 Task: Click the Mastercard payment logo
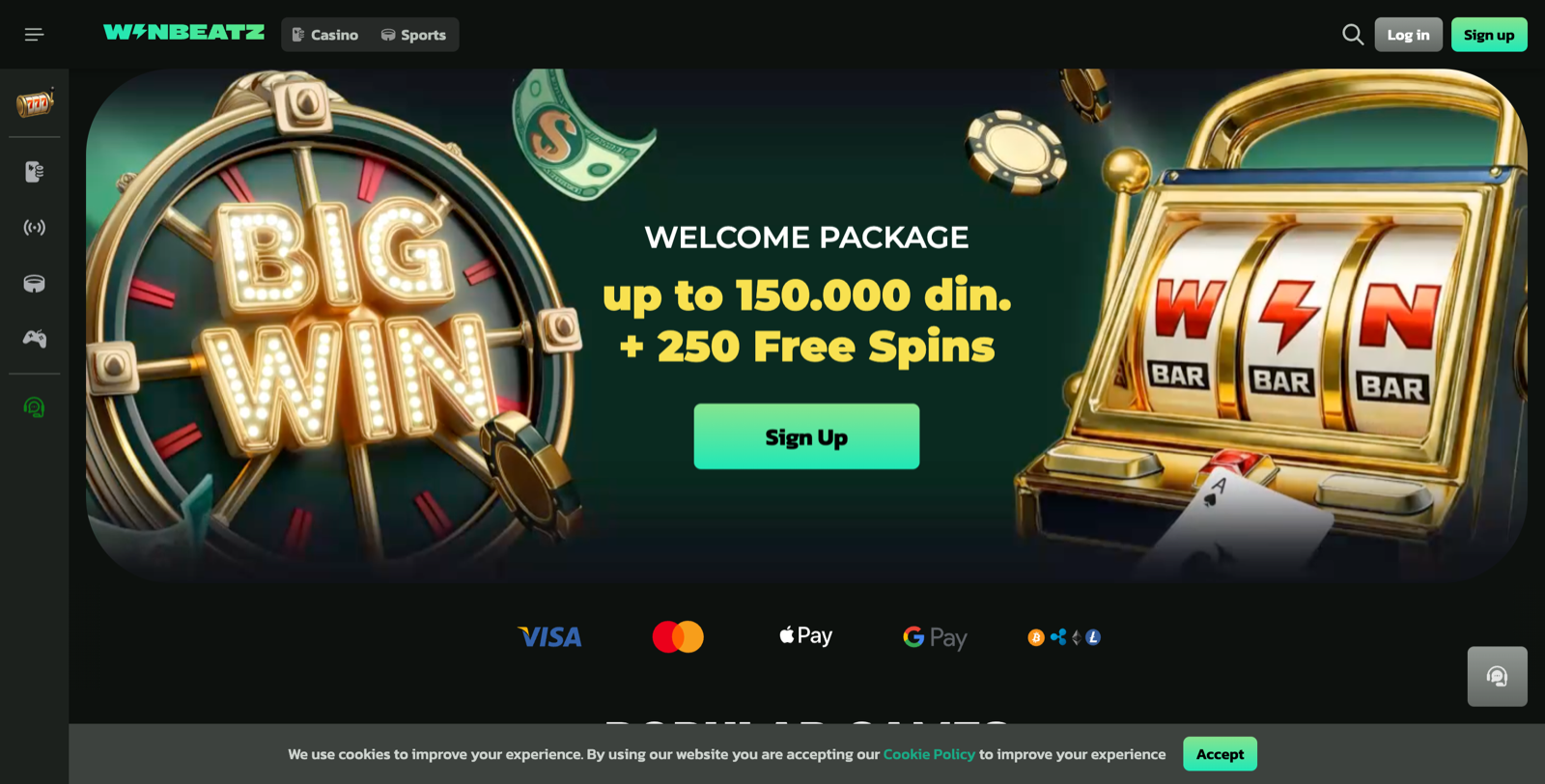[x=678, y=637]
